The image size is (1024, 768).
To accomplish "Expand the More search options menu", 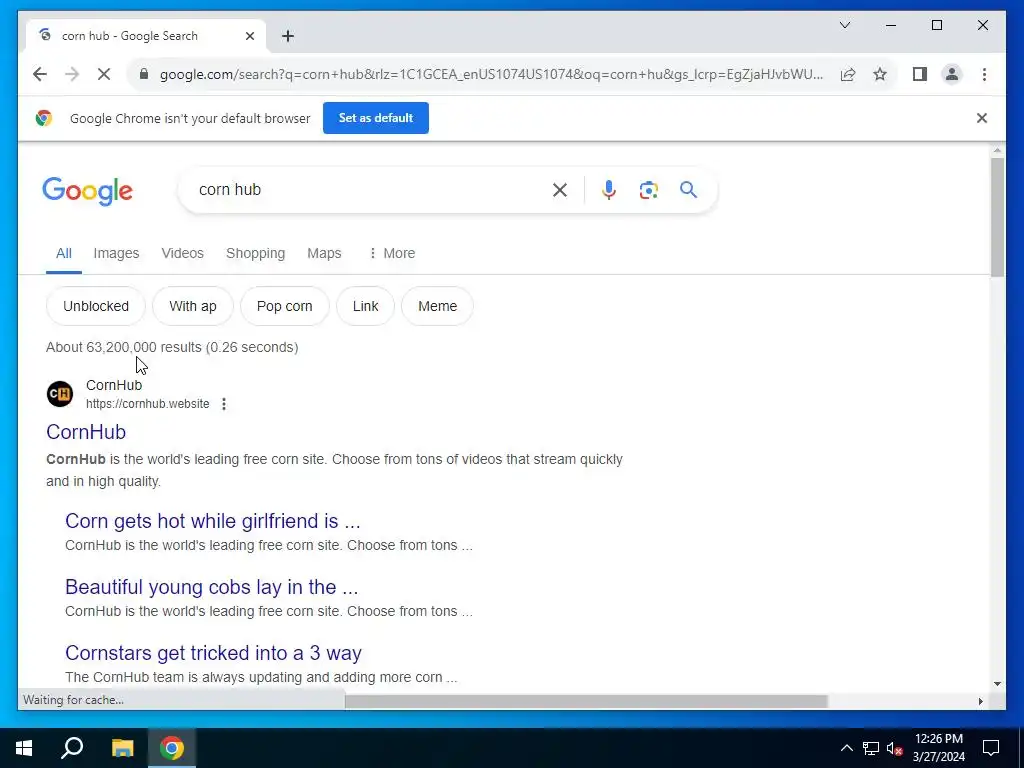I will 392,253.
